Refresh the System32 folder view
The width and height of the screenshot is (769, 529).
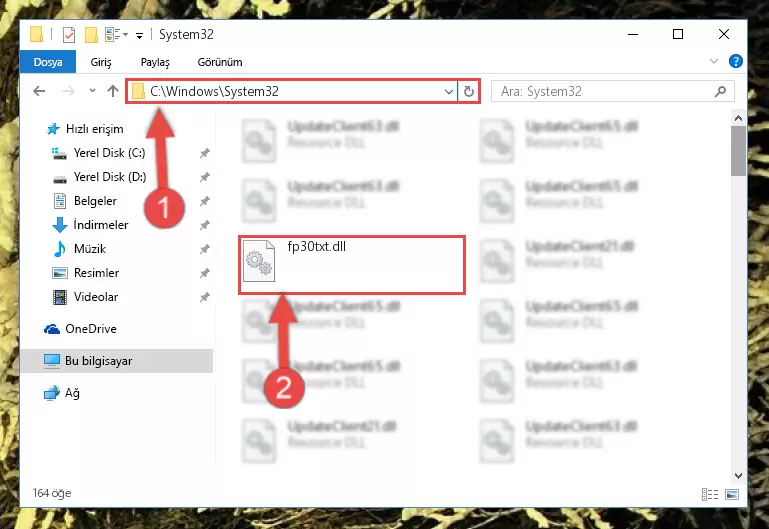(x=469, y=92)
